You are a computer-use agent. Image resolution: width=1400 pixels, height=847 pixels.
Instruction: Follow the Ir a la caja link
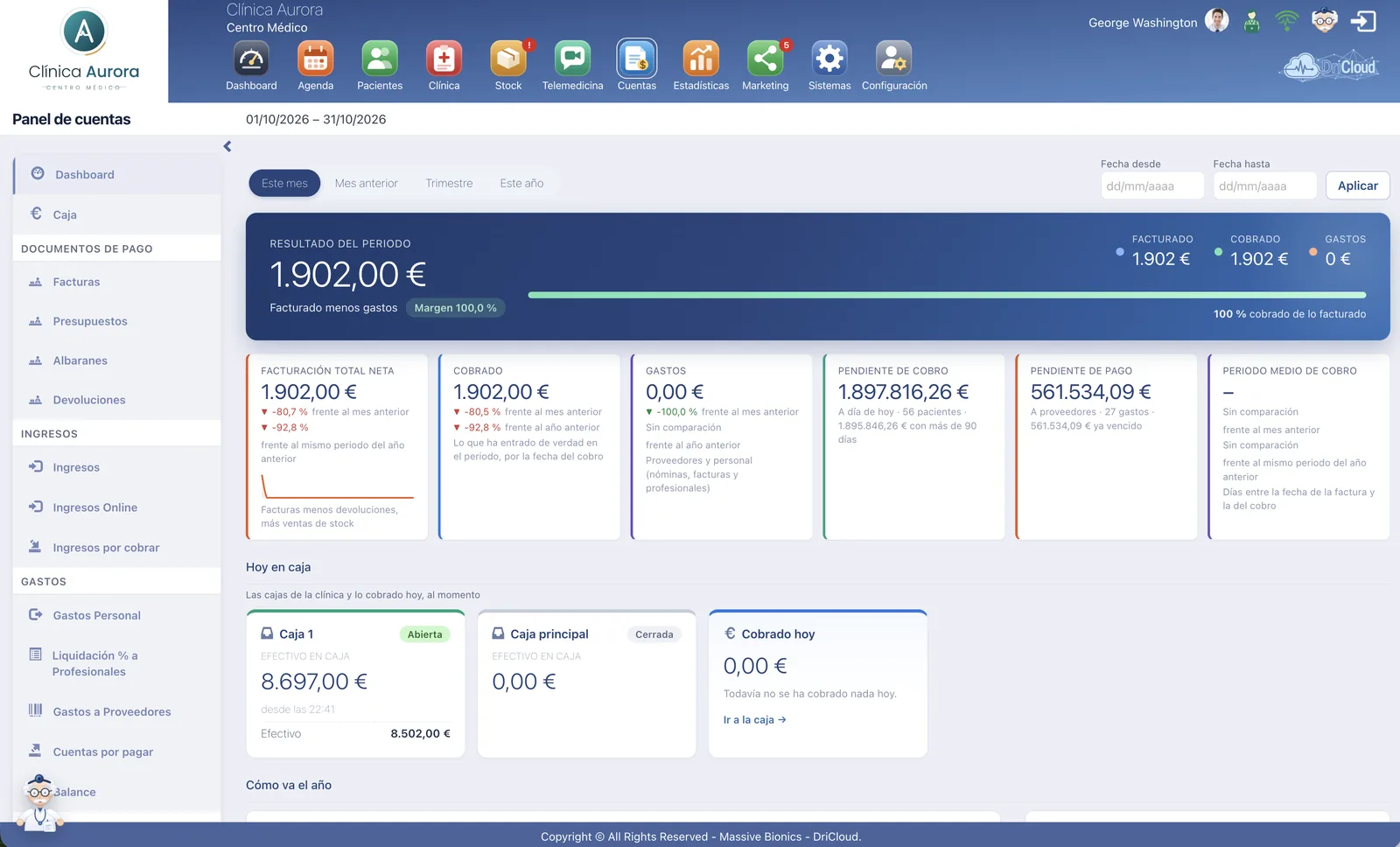tap(755, 720)
